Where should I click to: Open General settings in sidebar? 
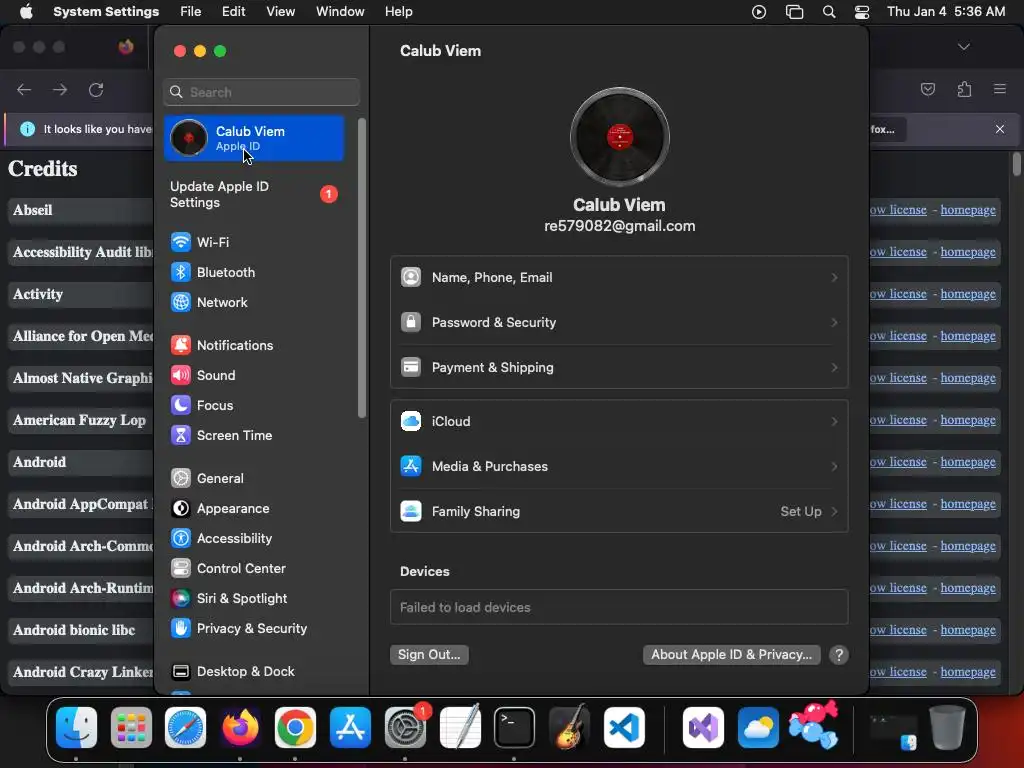tap(206, 479)
